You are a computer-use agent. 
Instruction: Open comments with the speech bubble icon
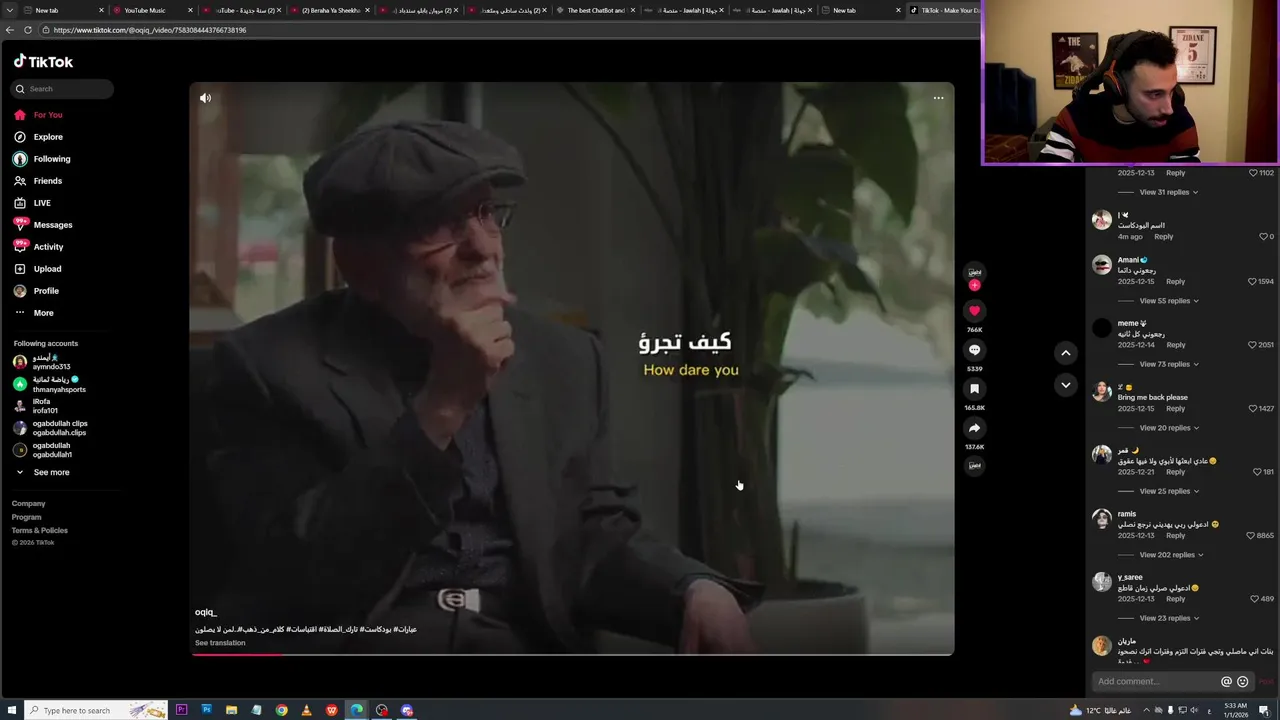point(974,350)
